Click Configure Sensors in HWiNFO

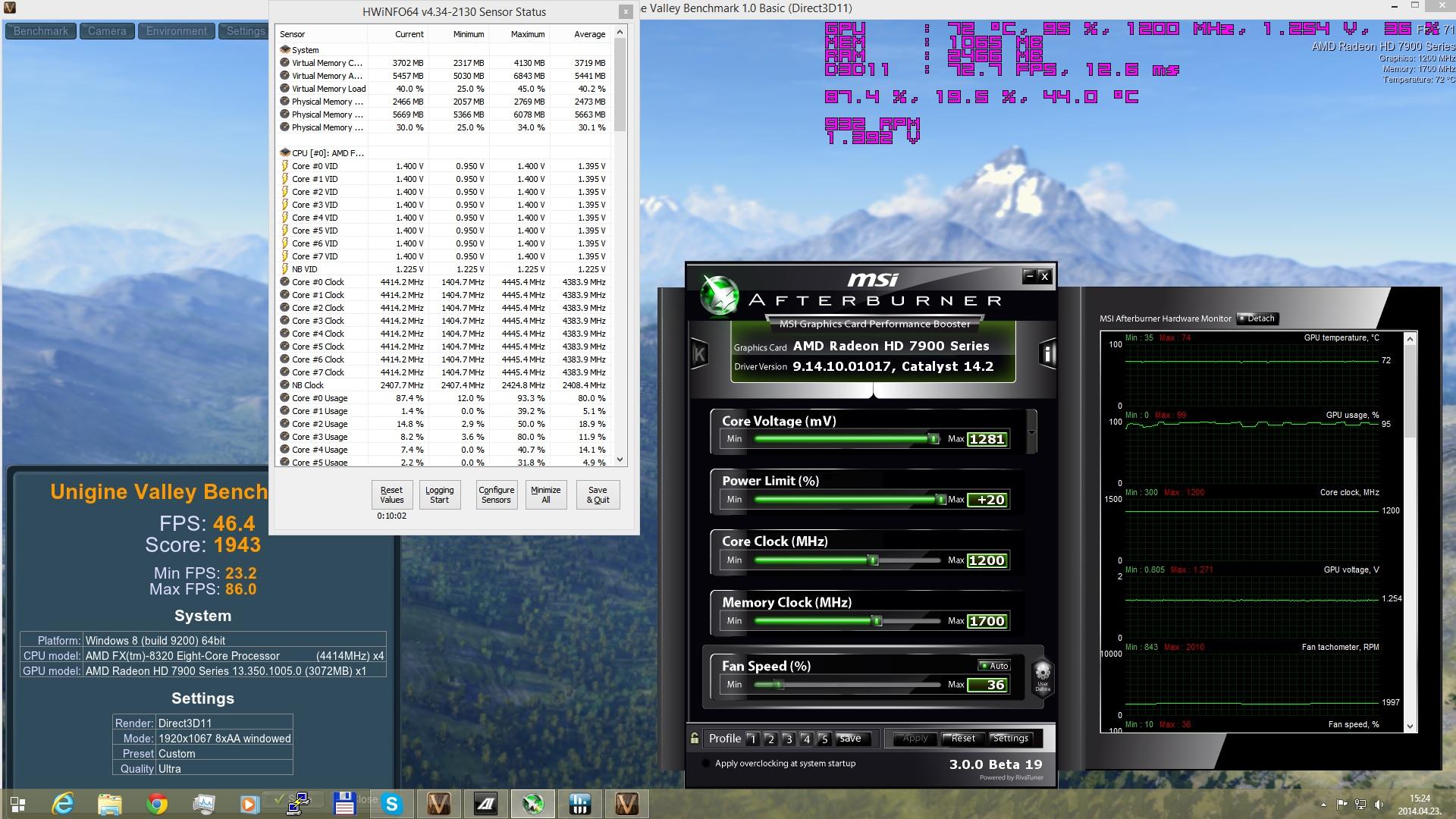coord(497,494)
